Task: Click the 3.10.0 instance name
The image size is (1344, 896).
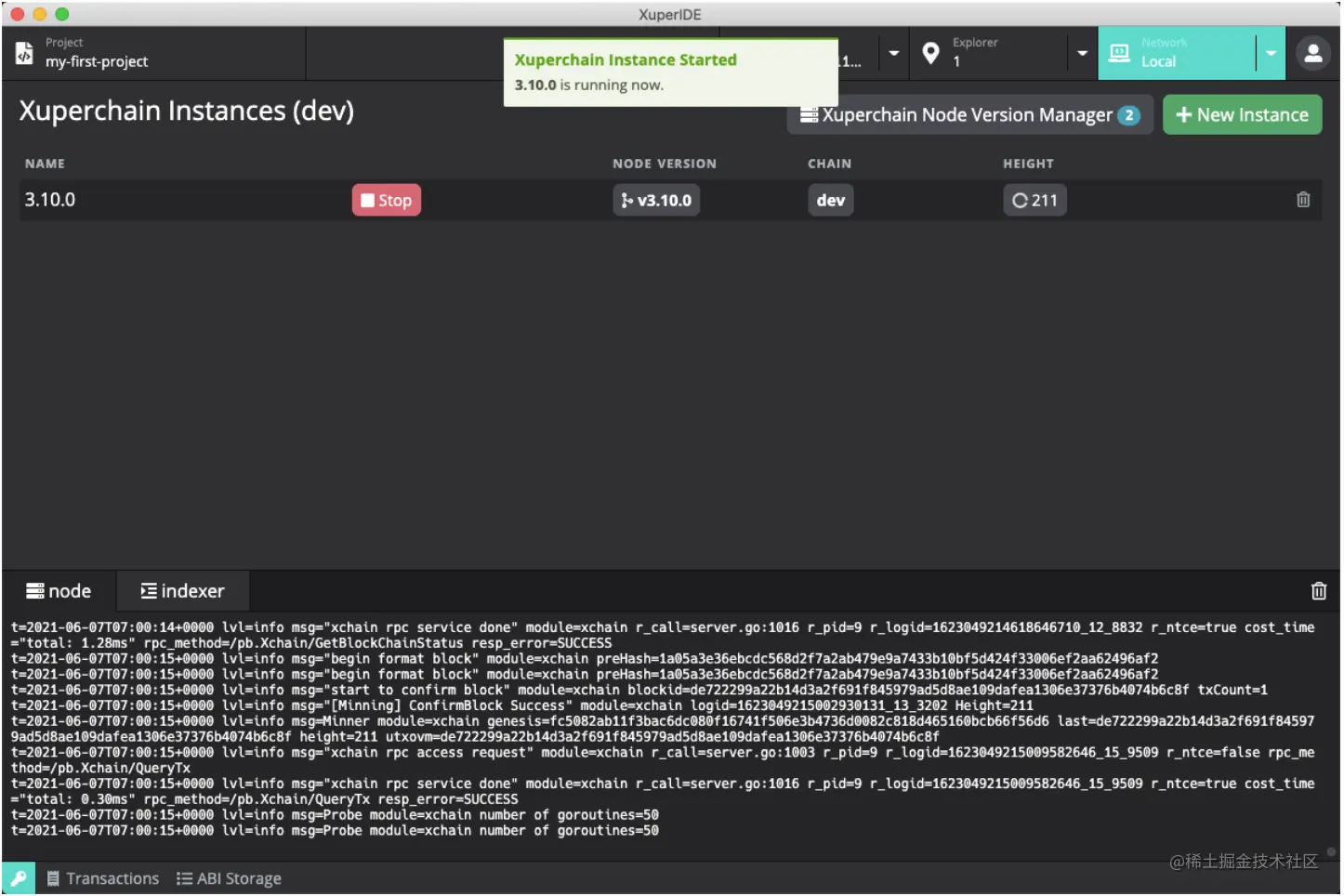Action: (50, 200)
